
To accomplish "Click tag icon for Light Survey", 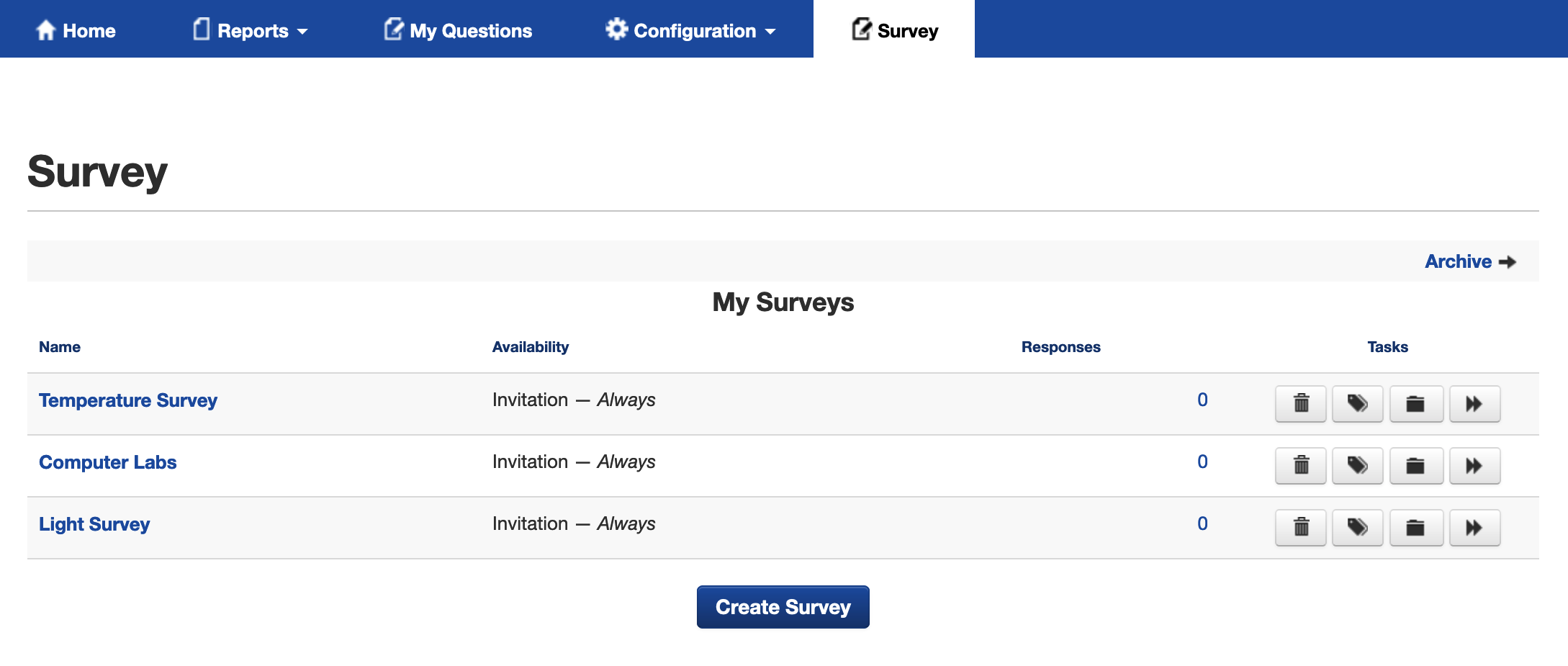I will (1357, 527).
